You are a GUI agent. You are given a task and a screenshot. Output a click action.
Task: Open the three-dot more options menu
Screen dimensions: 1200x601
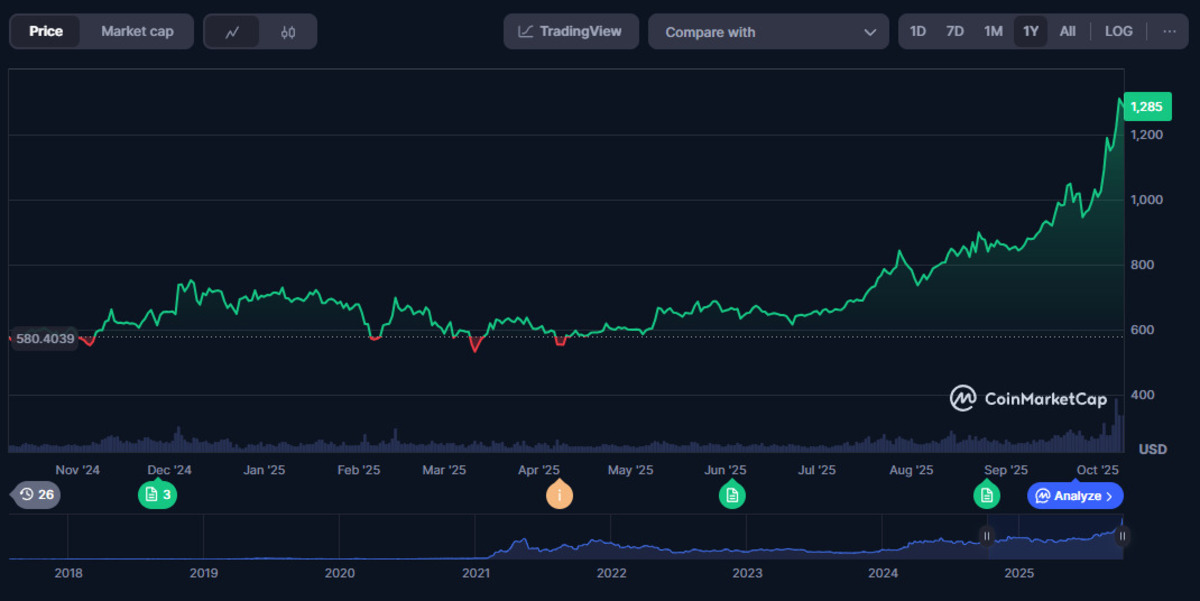click(1169, 31)
